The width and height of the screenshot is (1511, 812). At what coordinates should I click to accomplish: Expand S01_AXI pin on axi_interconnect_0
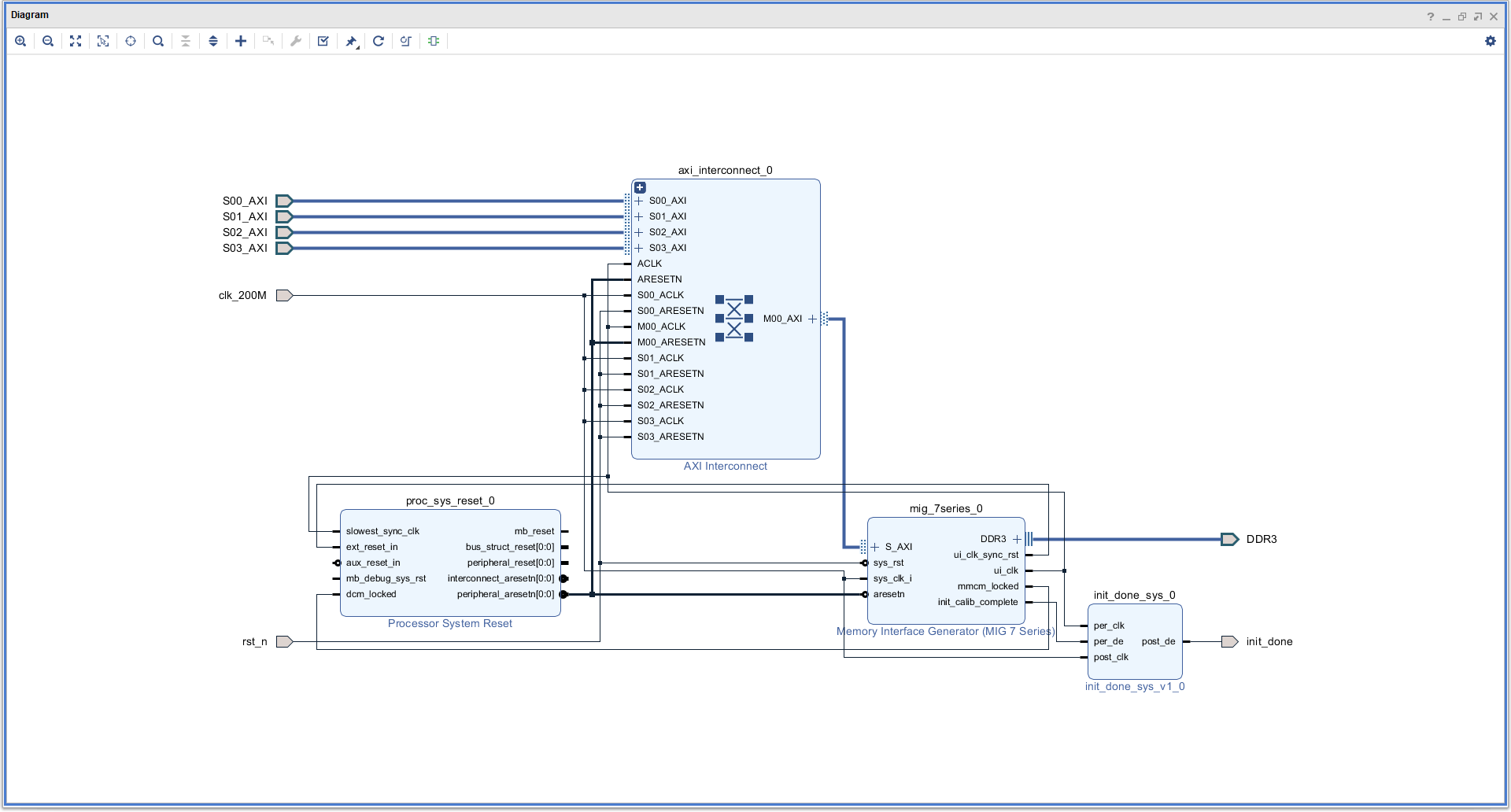pos(639,216)
